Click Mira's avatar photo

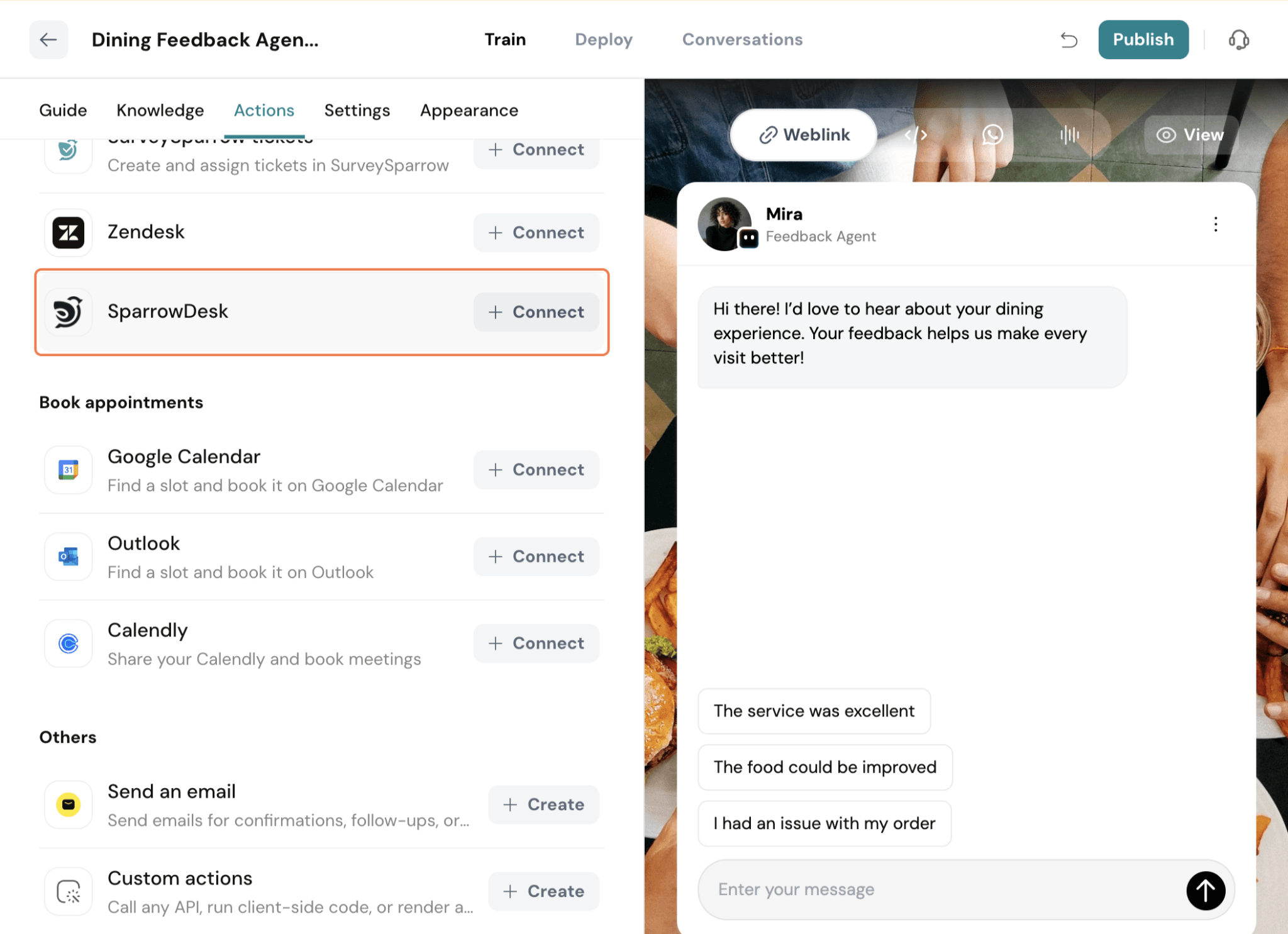pos(724,225)
